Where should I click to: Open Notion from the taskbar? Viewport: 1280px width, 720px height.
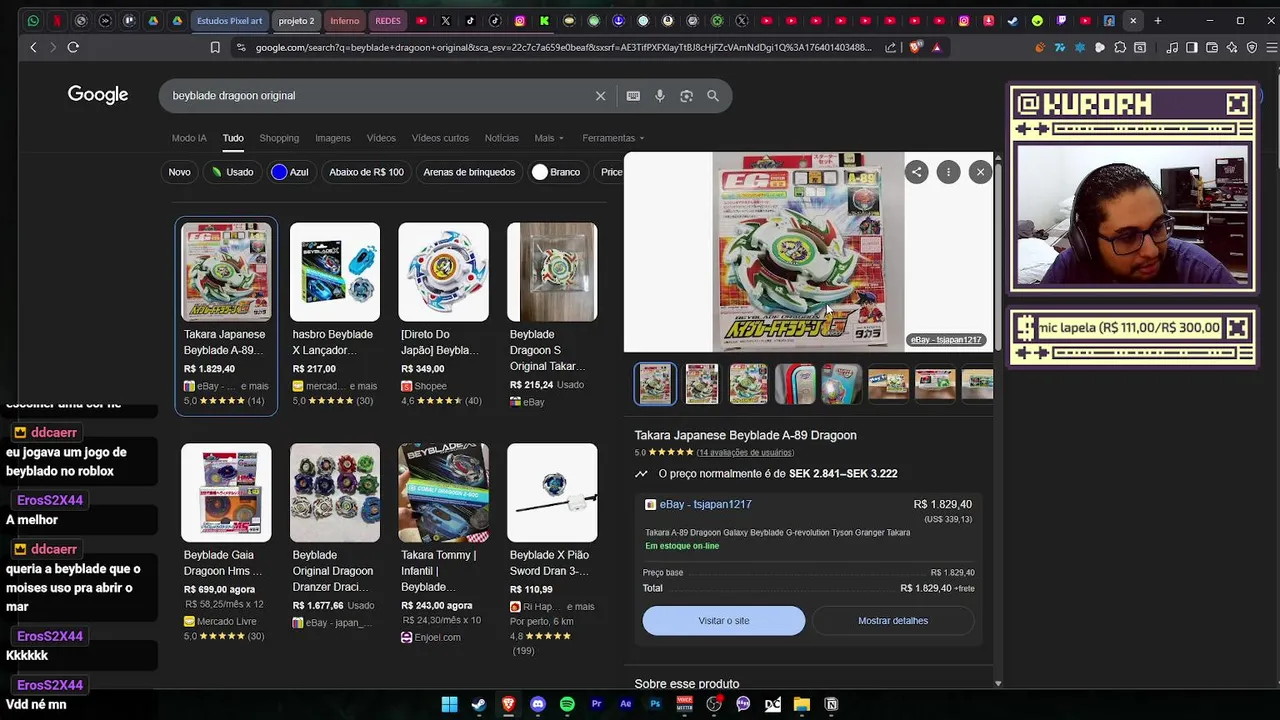pyautogui.click(x=831, y=704)
